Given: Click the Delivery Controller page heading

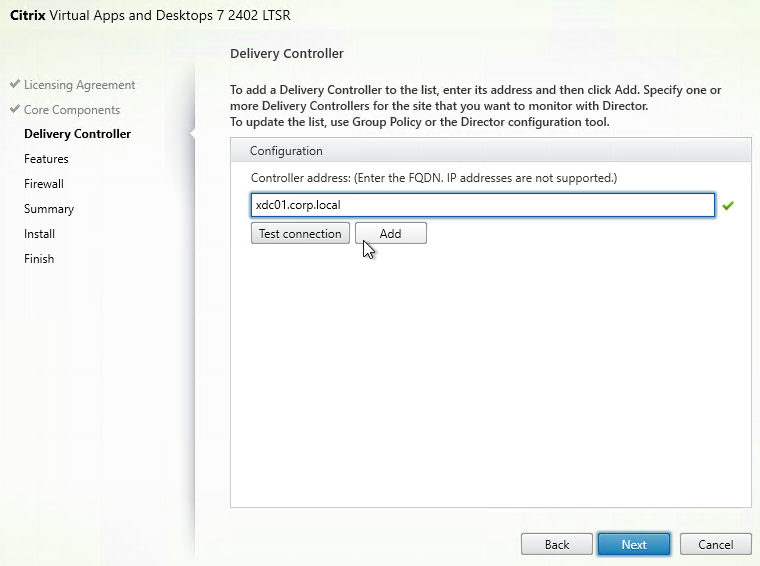Looking at the screenshot, I should click(x=286, y=53).
